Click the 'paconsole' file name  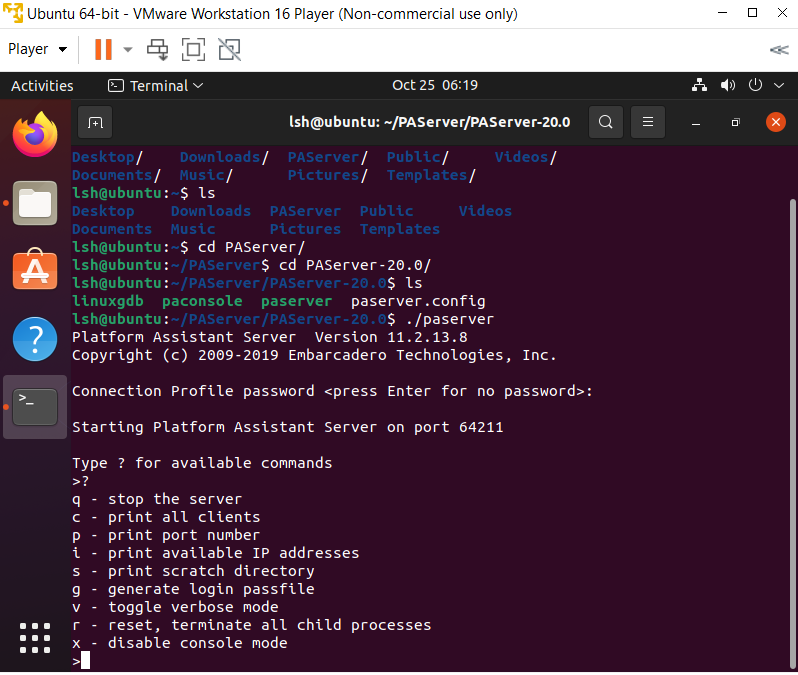click(202, 301)
